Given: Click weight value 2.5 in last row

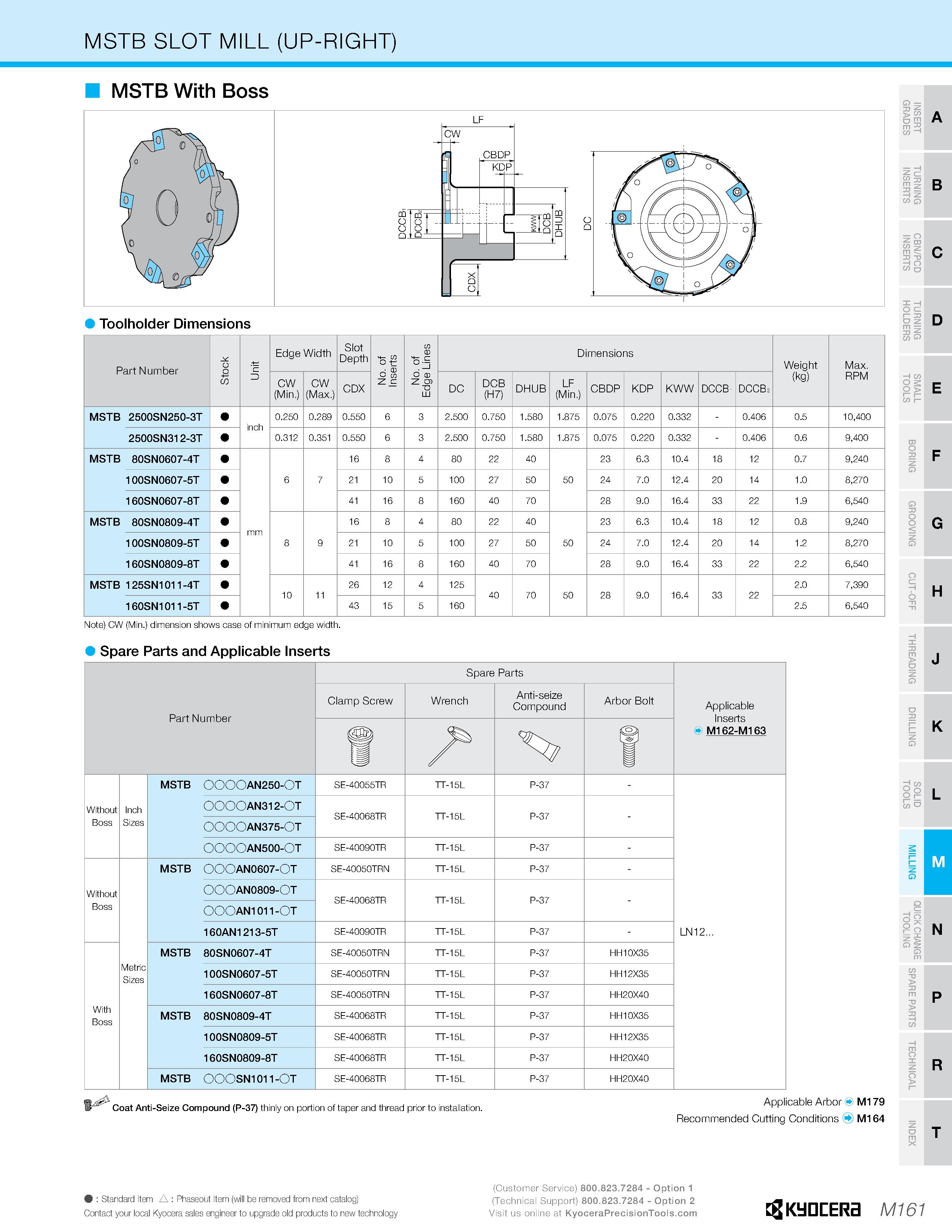Looking at the screenshot, I should tap(800, 606).
